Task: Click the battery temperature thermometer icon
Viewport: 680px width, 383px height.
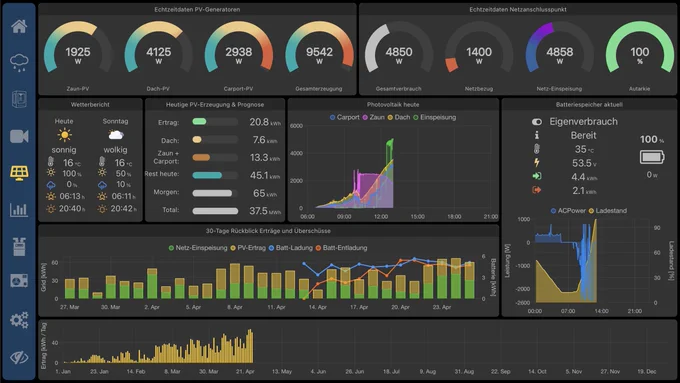Action: pos(537,149)
